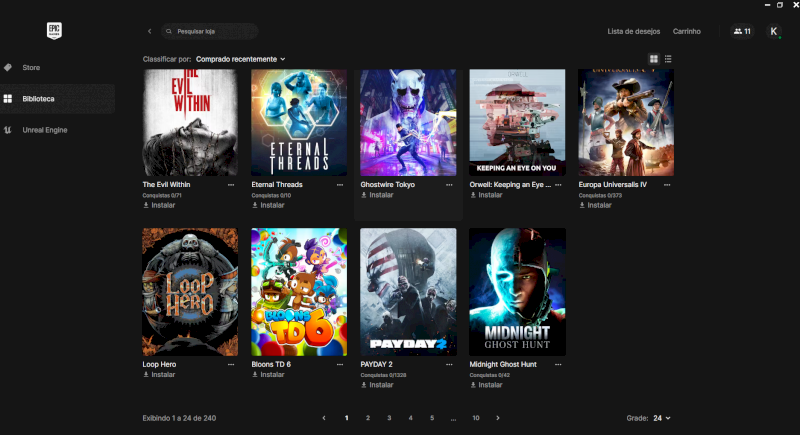The image size is (800, 435).
Task: Install The Evil Within
Action: (x=159, y=205)
